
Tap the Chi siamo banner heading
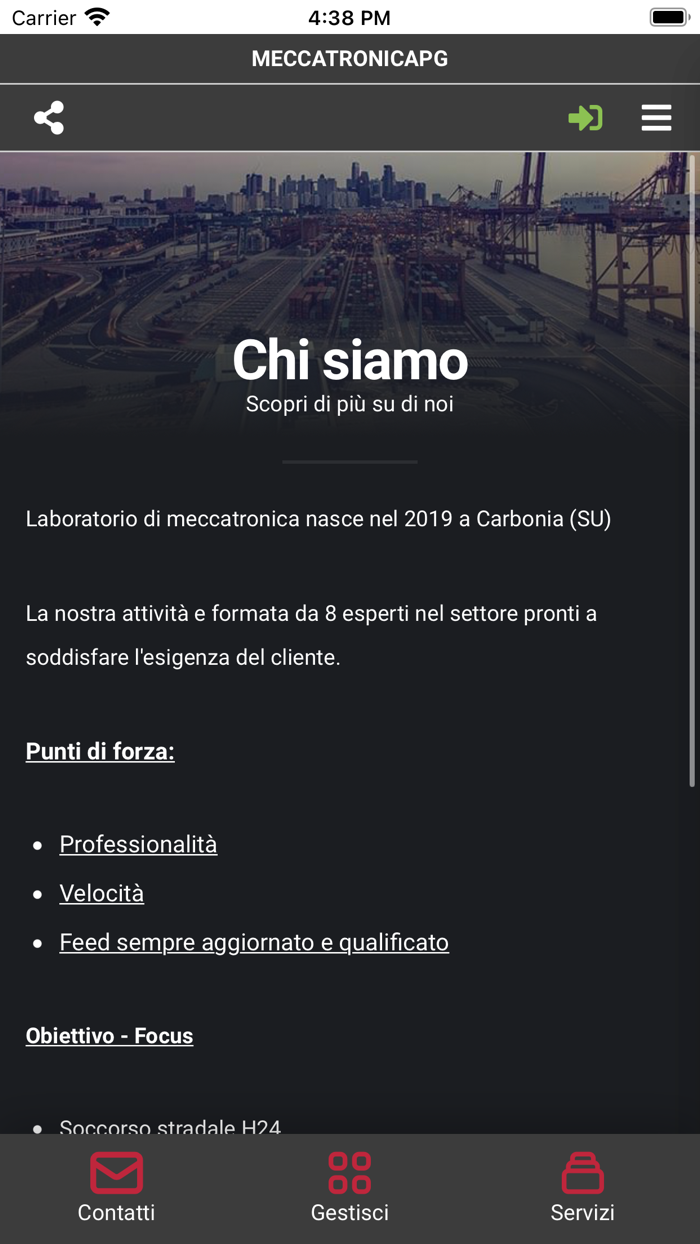pyautogui.click(x=350, y=360)
